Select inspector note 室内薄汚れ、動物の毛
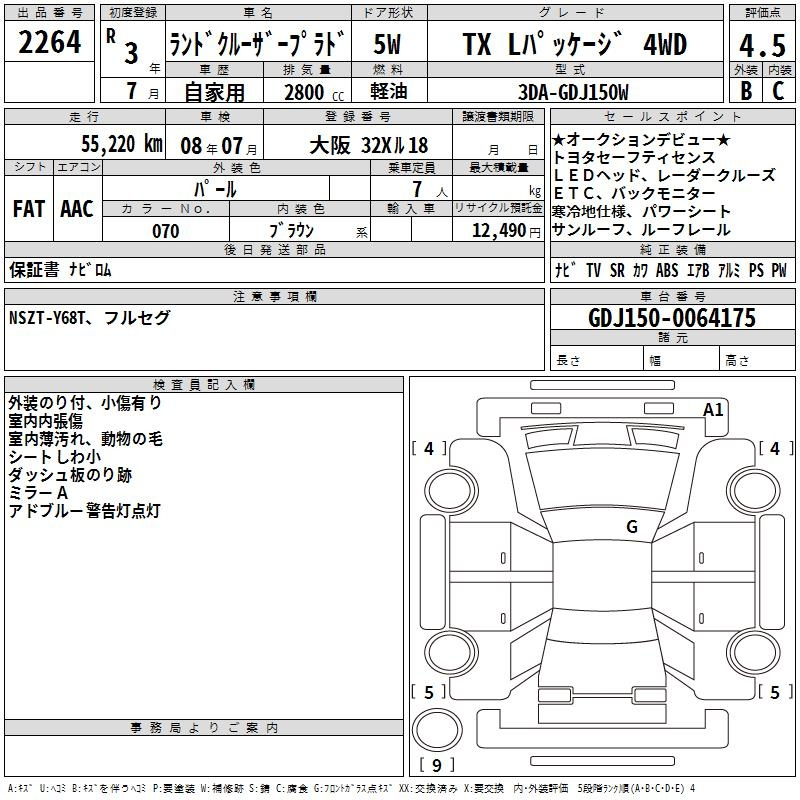The width and height of the screenshot is (800, 800). (85, 439)
